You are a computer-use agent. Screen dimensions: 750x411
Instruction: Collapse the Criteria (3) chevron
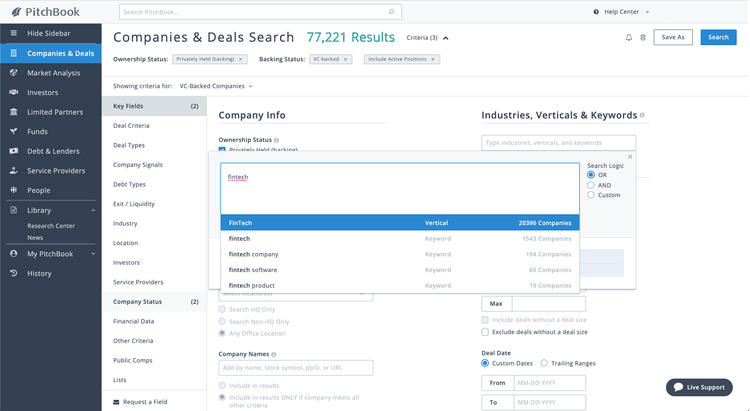pyautogui.click(x=446, y=37)
